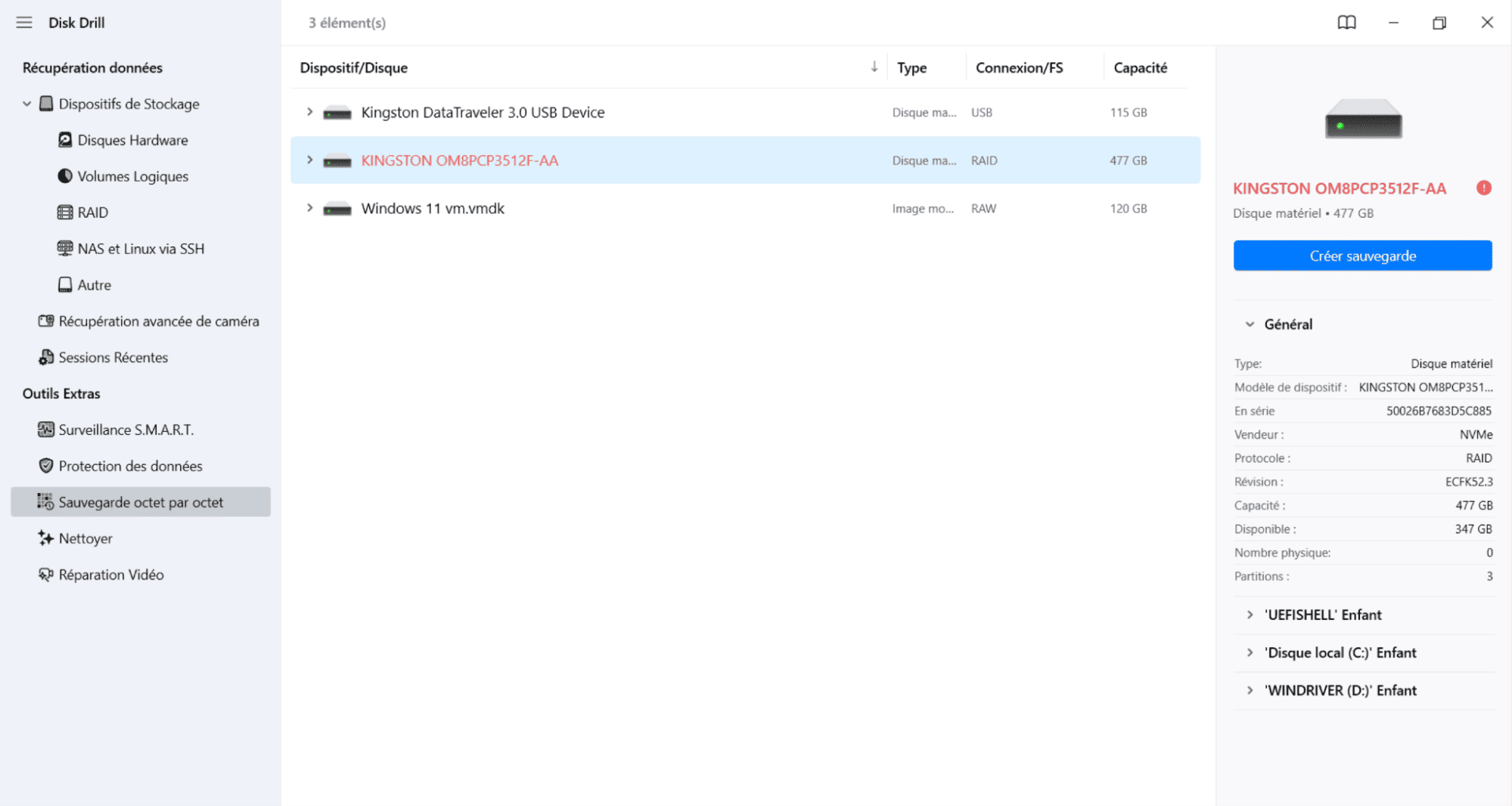Viewport: 1512px width, 806px height.
Task: Open Volumes Logiques in the sidebar
Action: tap(132, 176)
